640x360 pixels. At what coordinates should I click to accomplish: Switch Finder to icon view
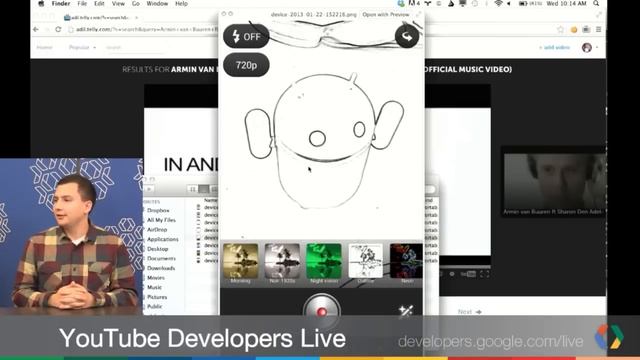point(193,189)
